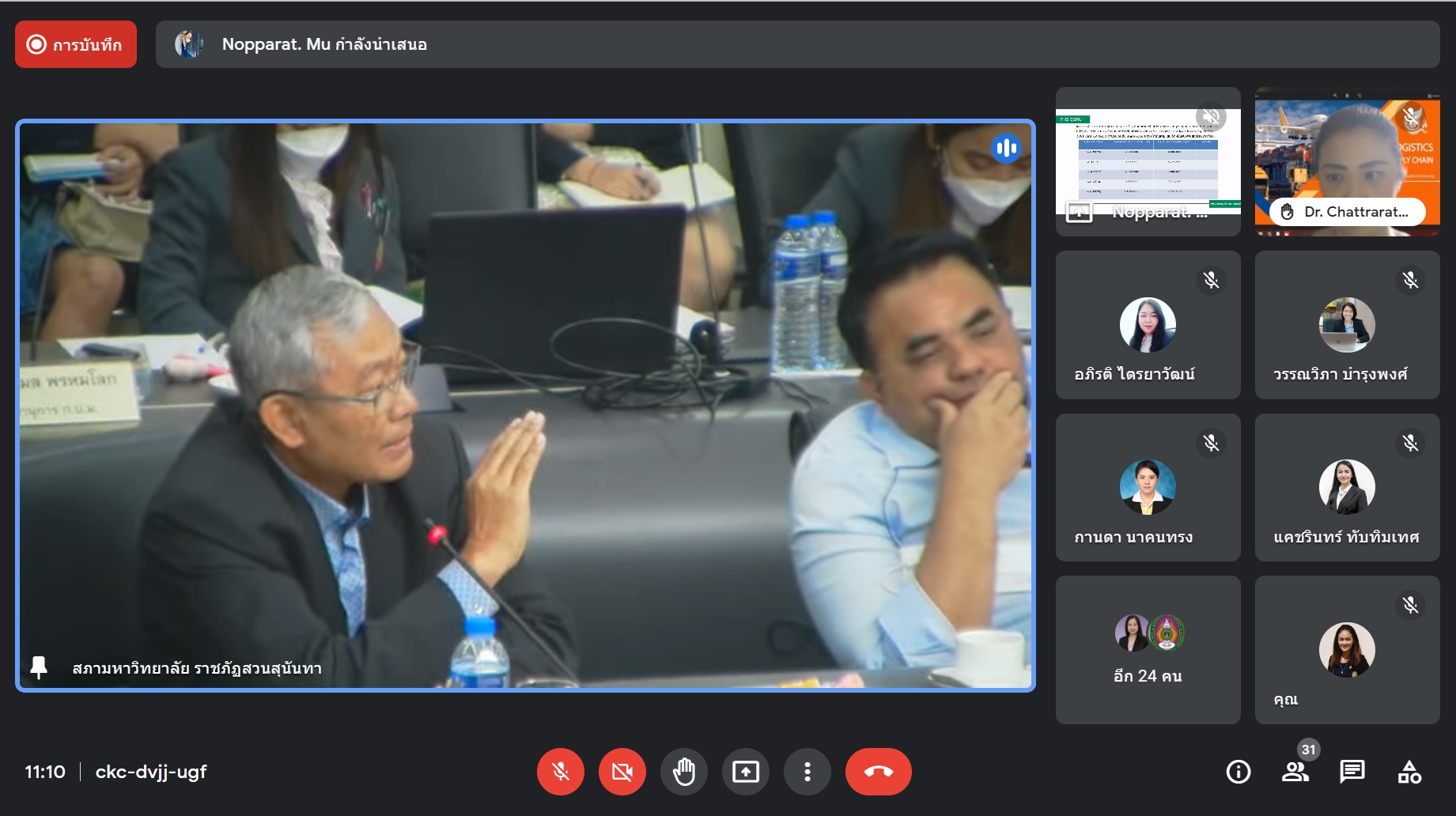Click the red recording indicator
1456x816 pixels.
click(x=76, y=44)
